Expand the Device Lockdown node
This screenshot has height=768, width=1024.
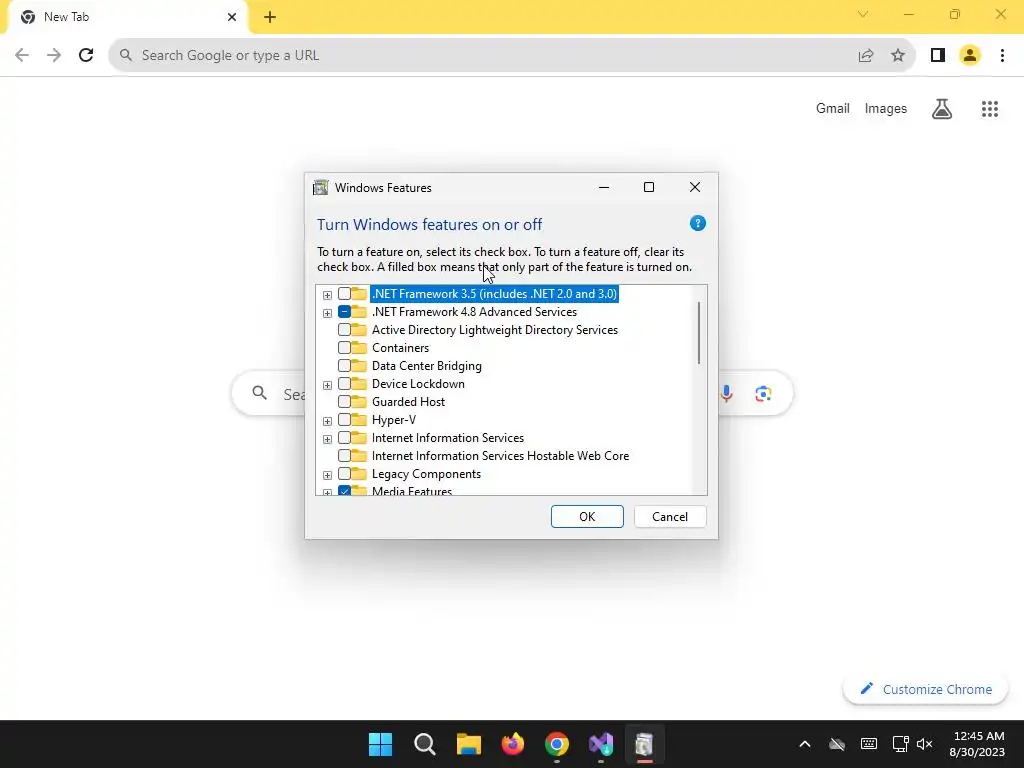(x=327, y=385)
